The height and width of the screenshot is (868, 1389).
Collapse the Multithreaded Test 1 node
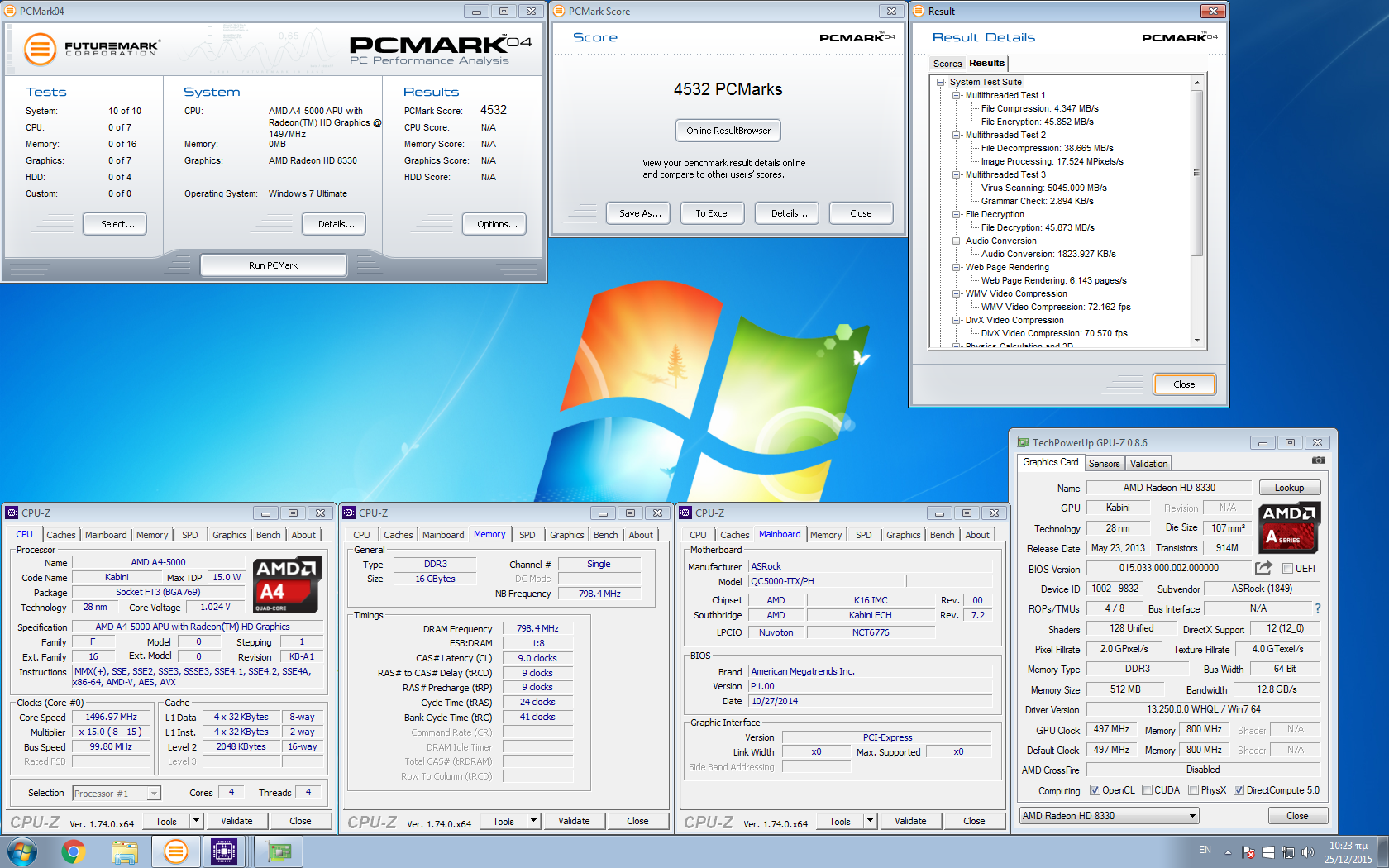pos(957,95)
